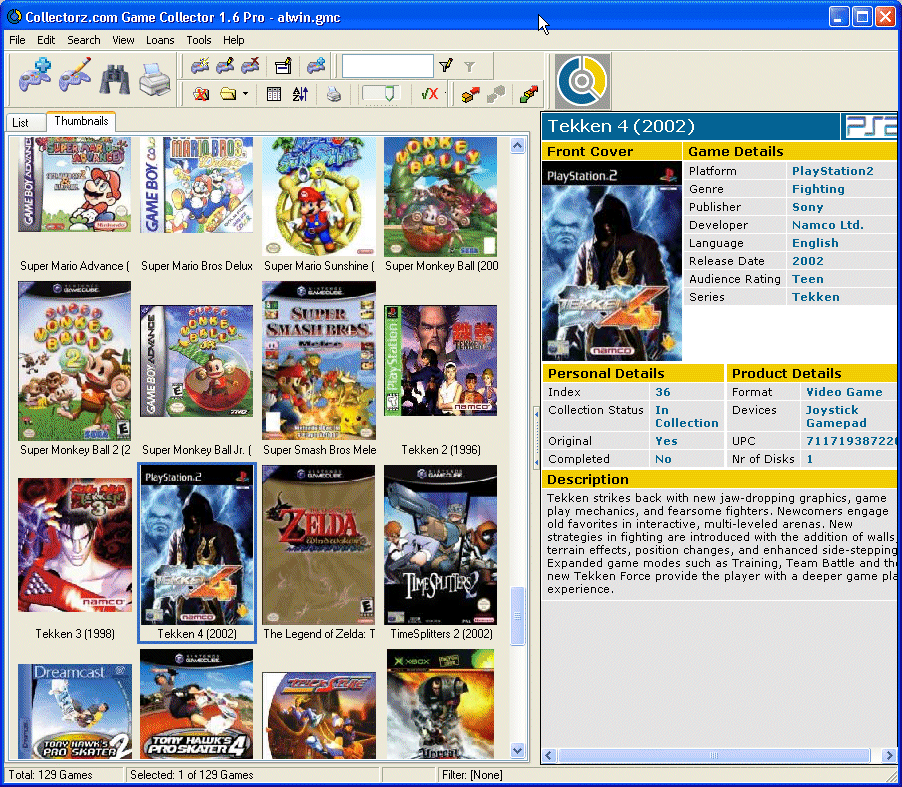Select TimeSplitters 2 (2002) thumbnail

coord(441,545)
